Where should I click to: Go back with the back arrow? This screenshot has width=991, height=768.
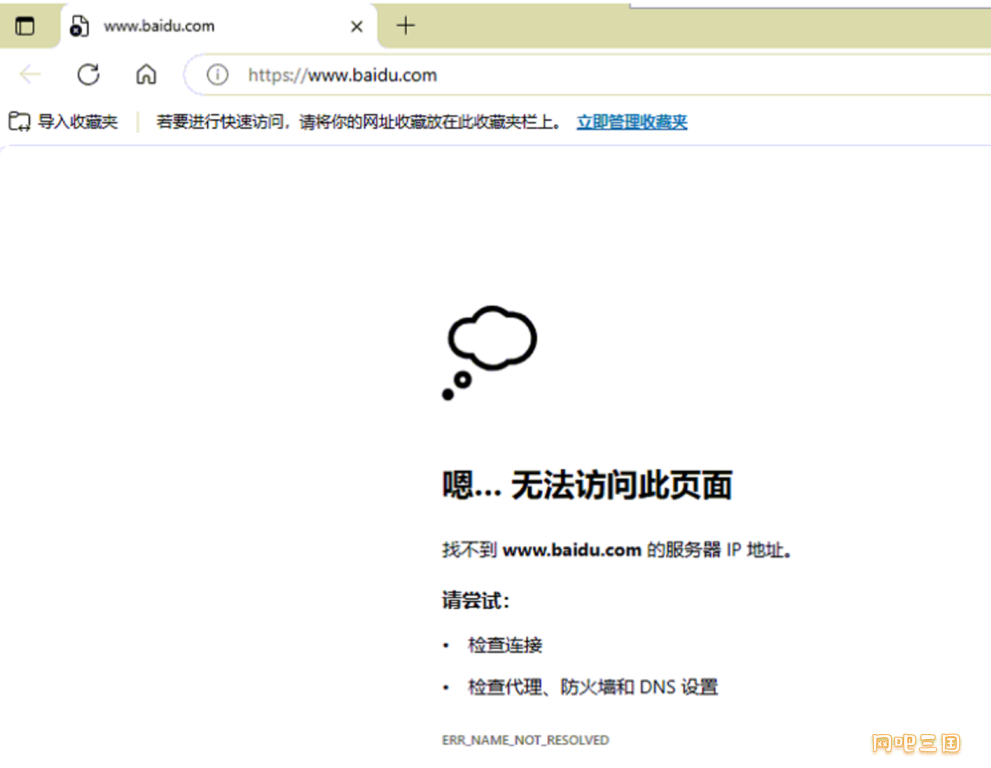pyautogui.click(x=30, y=75)
